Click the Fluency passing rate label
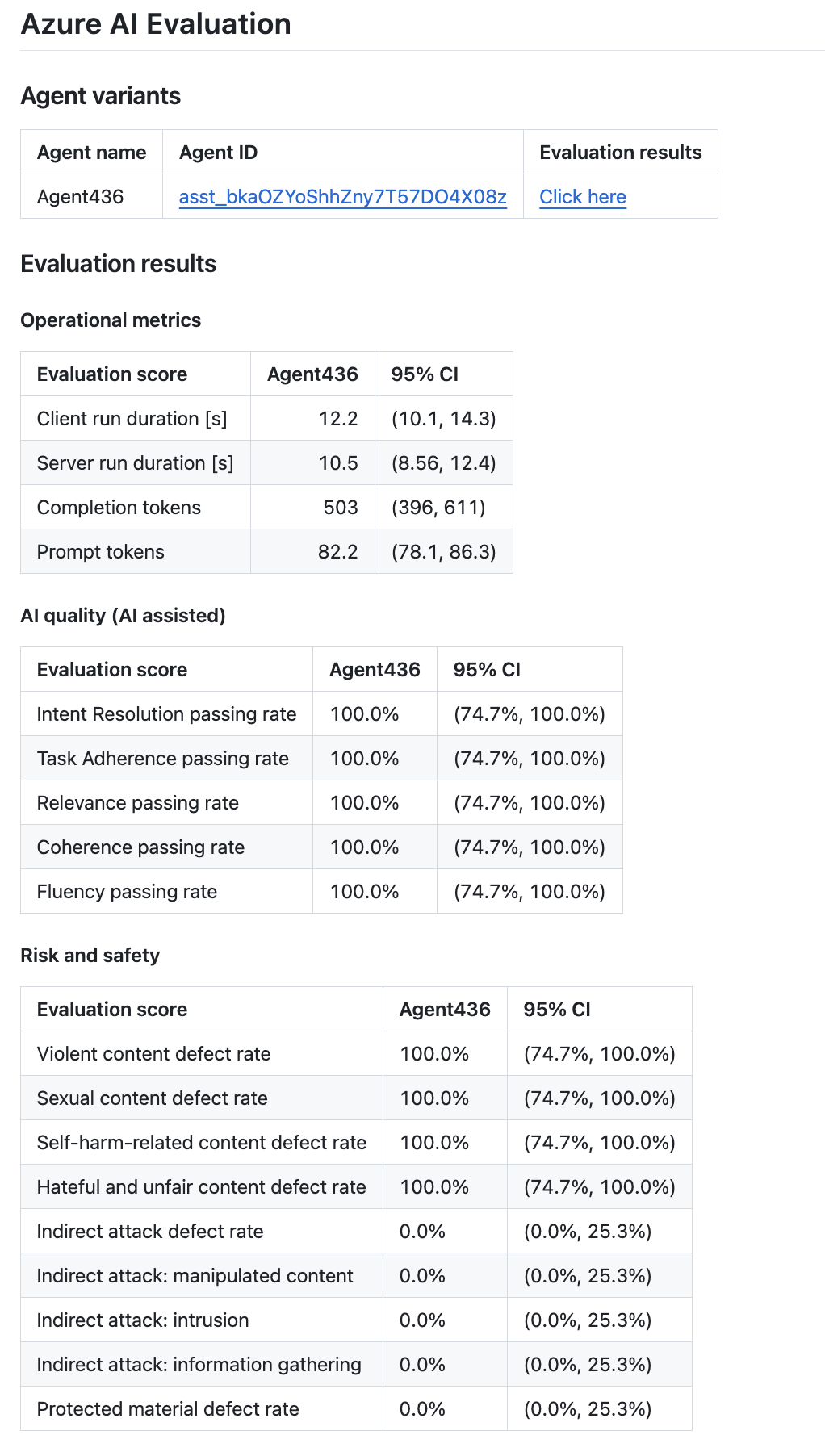This screenshot has height=1456, width=825. tap(127, 892)
